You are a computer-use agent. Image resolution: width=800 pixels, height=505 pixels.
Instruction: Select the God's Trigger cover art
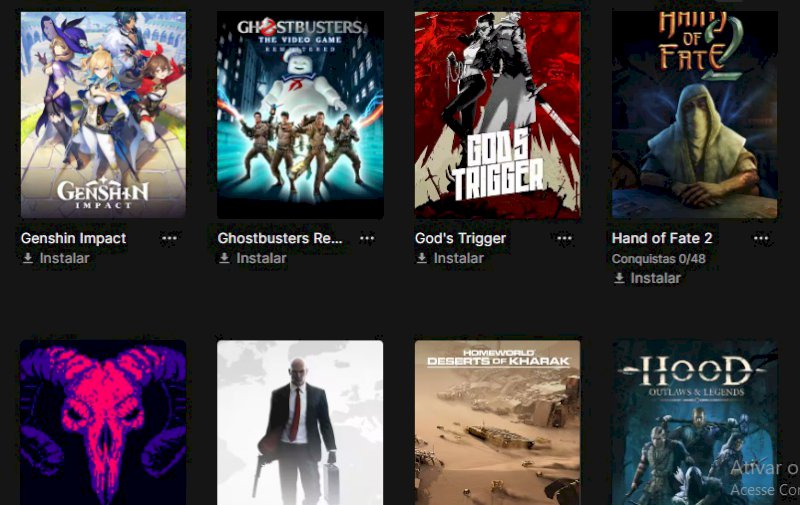497,115
